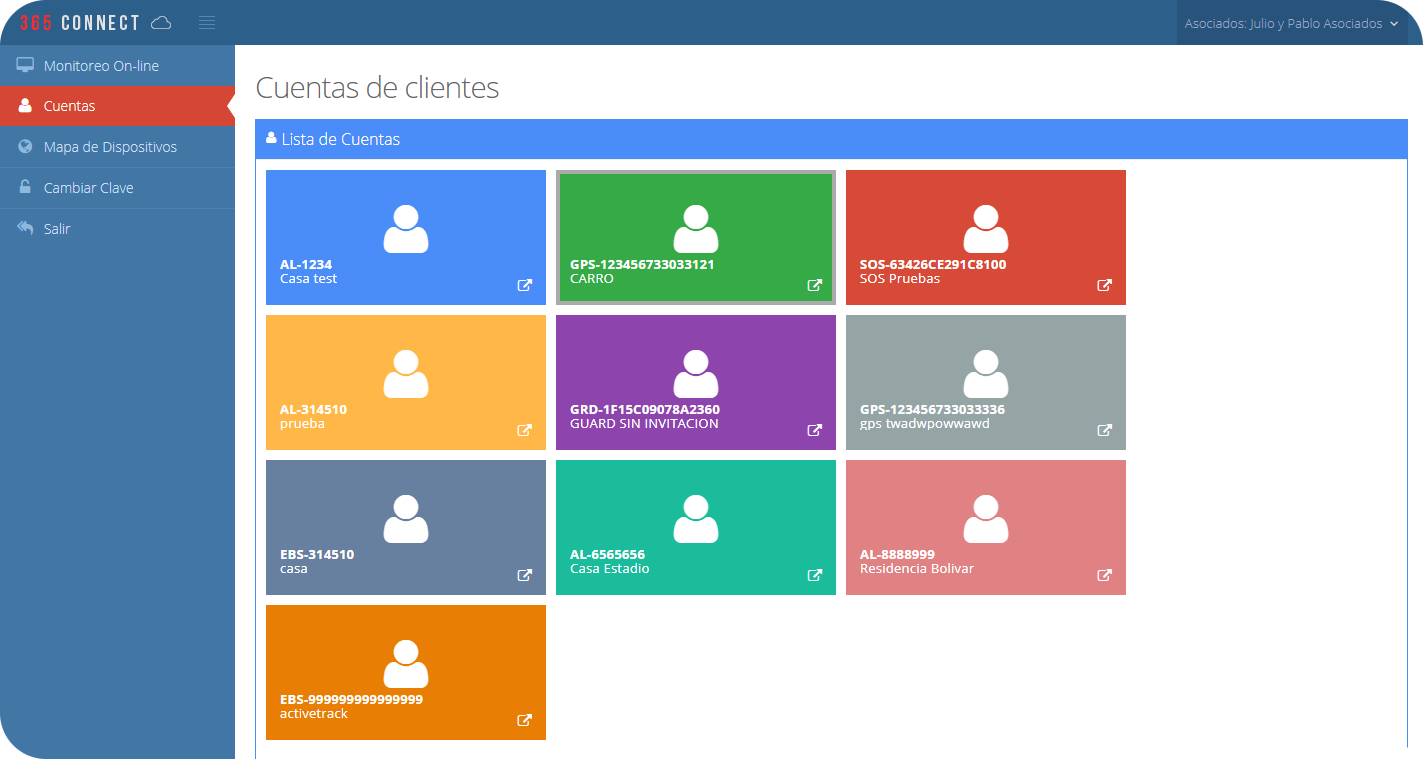This screenshot has width=1423, height=759.
Task: Open the external-link icon on the AL-1234 tile
Action: pyautogui.click(x=524, y=285)
